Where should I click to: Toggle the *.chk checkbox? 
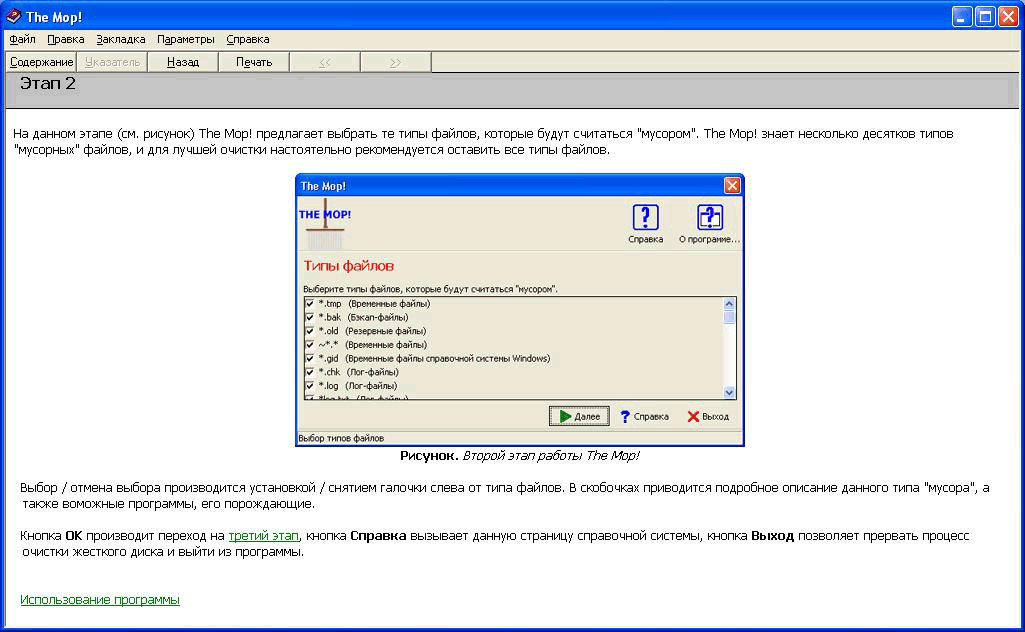point(310,372)
